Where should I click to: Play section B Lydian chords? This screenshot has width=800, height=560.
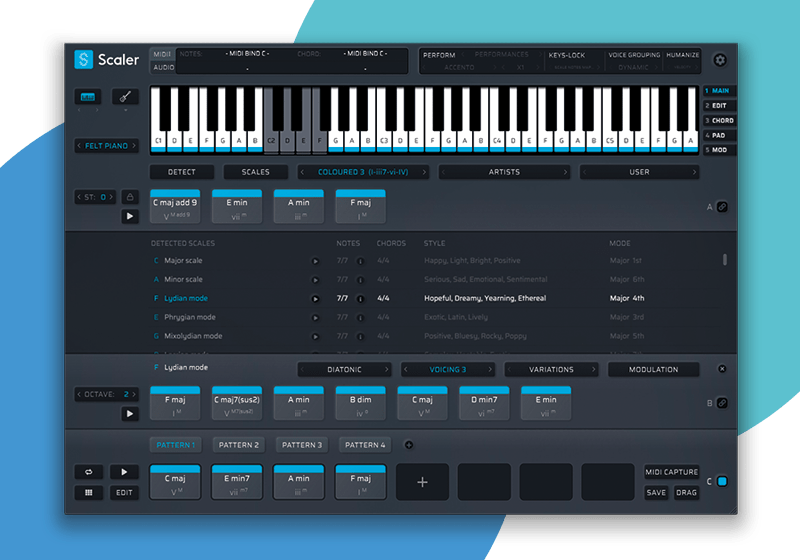point(130,414)
